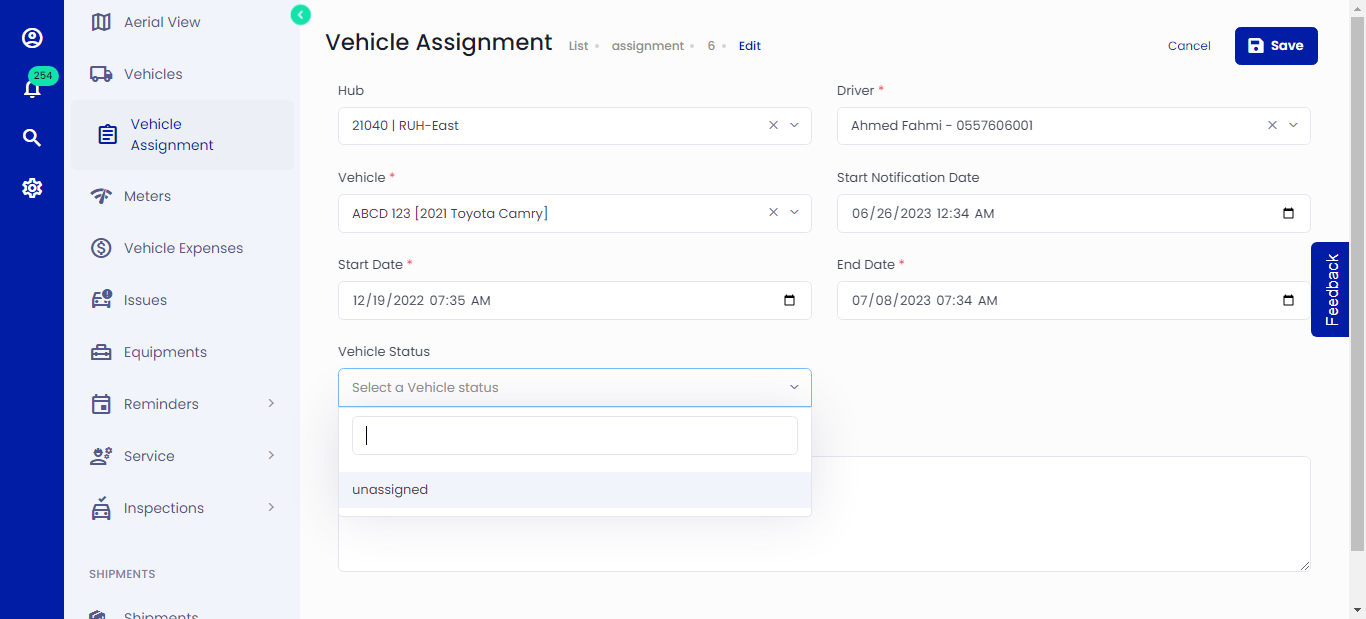Open notifications bell with 254 badge
Screen dimensions: 1366x619
pos(32,88)
